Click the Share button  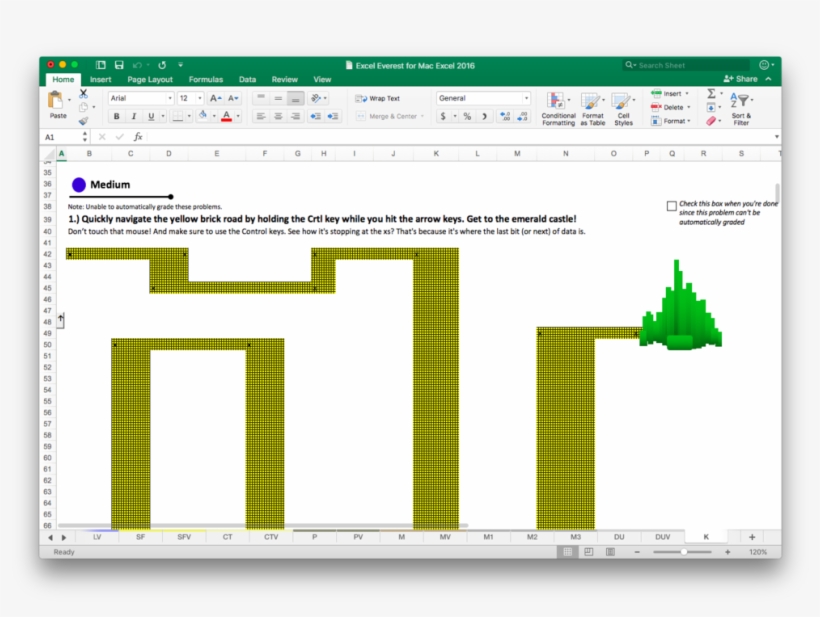[741, 79]
